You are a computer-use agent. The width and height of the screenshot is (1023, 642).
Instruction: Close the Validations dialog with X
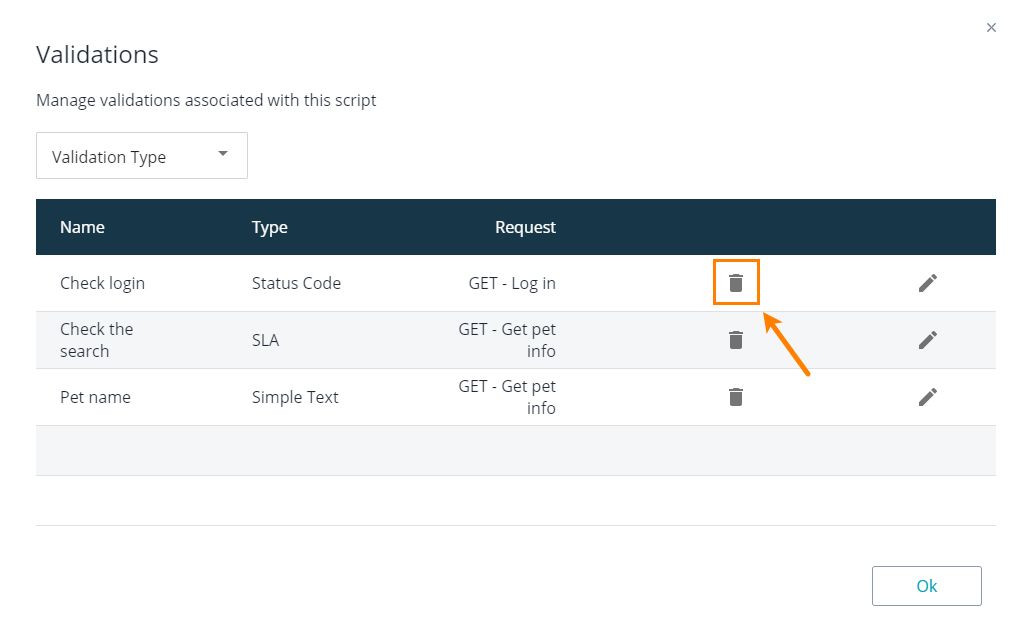(991, 27)
